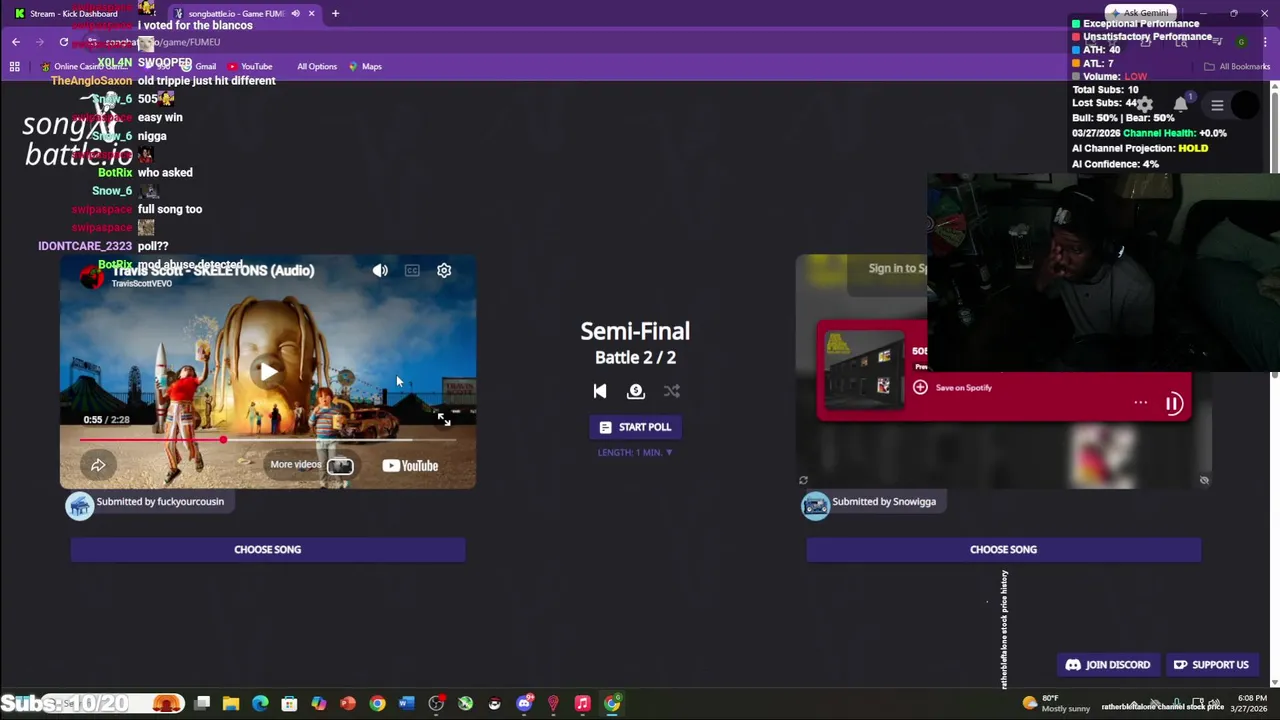Open Task View in taskbar
This screenshot has width=1280, height=720.
(x=202, y=704)
